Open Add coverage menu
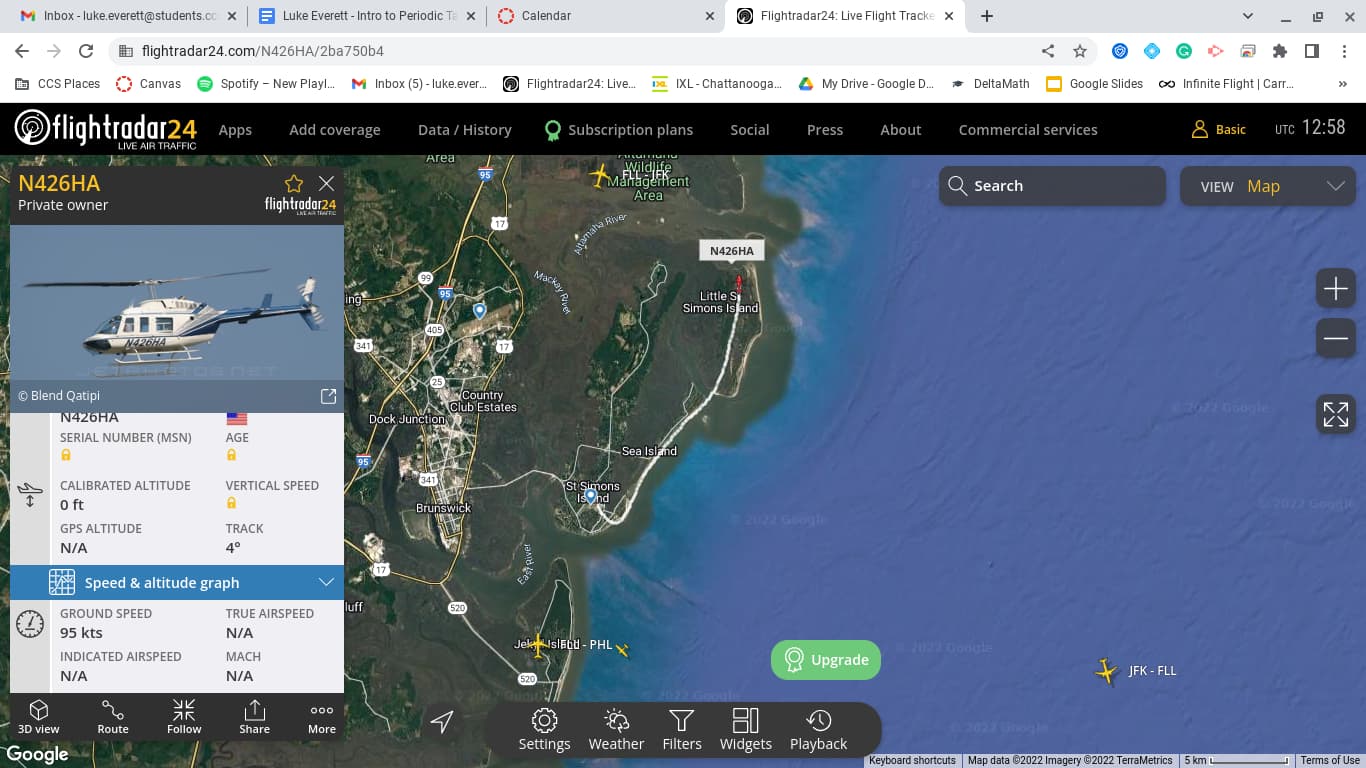The height and width of the screenshot is (768, 1366). tap(335, 130)
